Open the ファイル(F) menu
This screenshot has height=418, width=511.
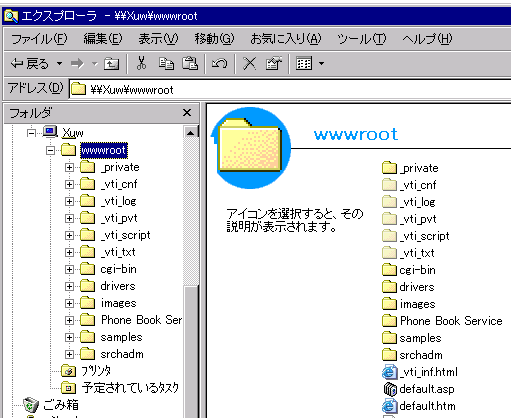point(39,39)
